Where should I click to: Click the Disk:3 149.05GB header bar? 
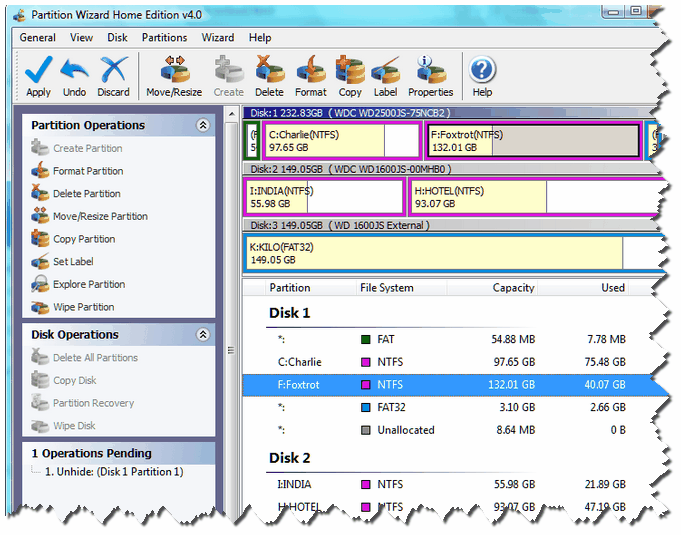[x=452, y=225]
